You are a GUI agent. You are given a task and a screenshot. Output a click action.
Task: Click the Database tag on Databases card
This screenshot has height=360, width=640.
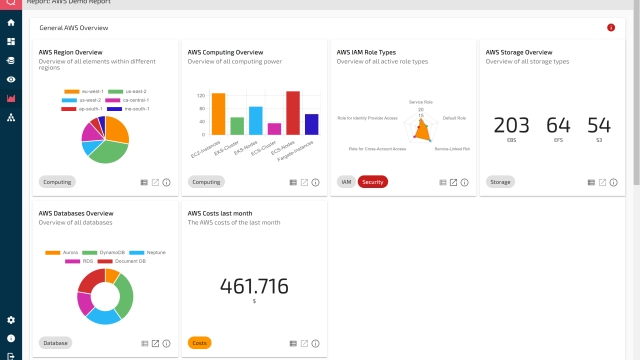56,343
